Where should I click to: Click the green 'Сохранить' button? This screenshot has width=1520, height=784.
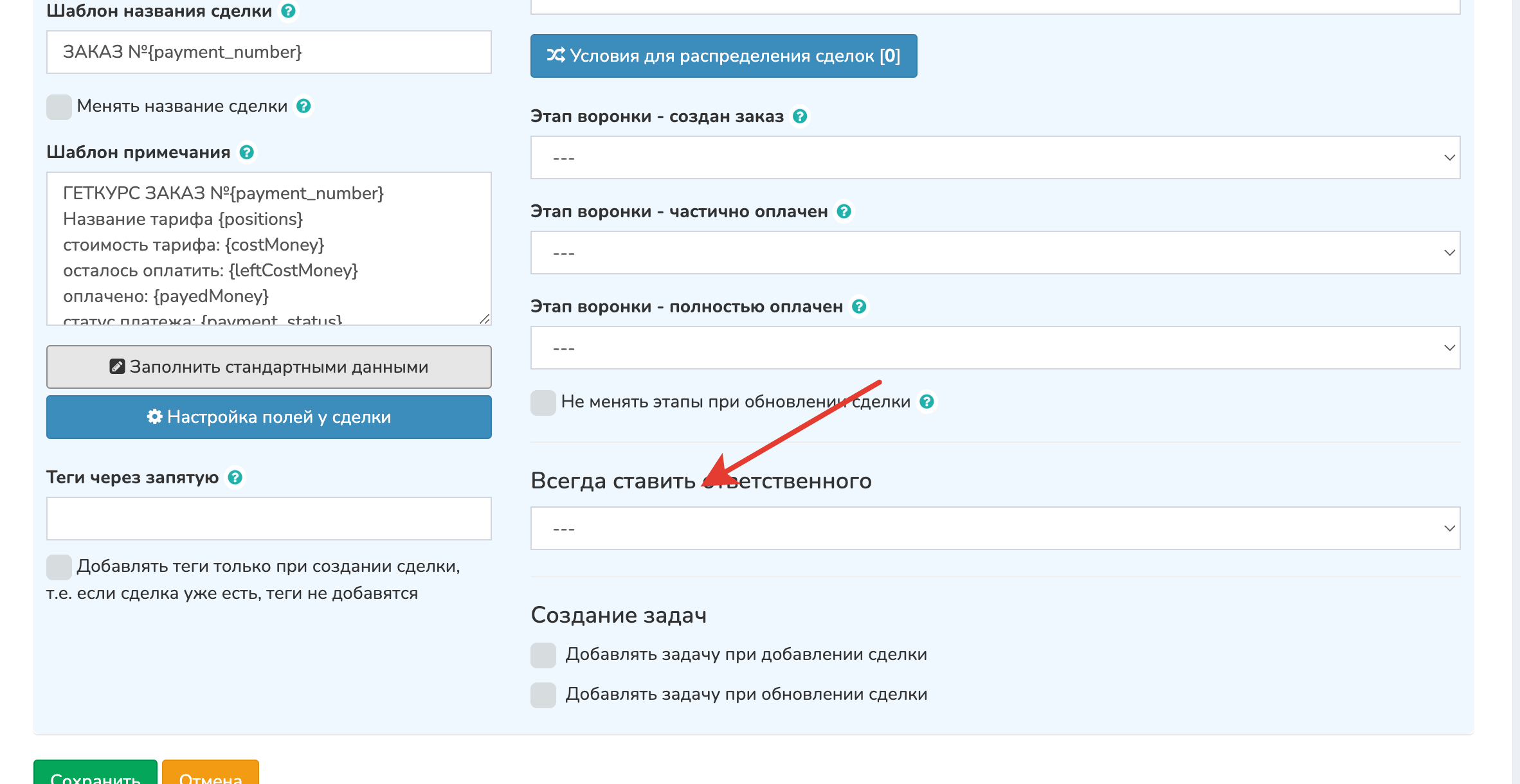click(95, 774)
